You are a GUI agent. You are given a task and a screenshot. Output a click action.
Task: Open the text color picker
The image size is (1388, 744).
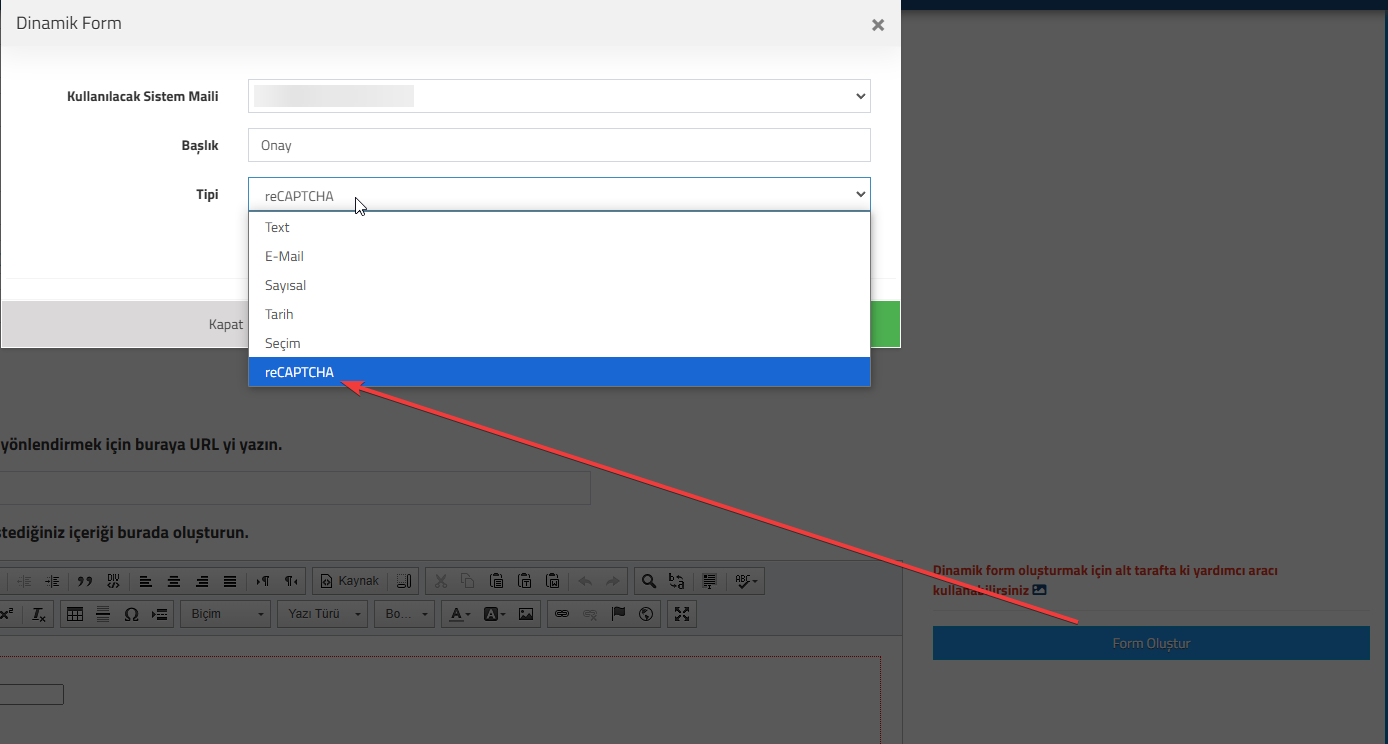pos(460,614)
